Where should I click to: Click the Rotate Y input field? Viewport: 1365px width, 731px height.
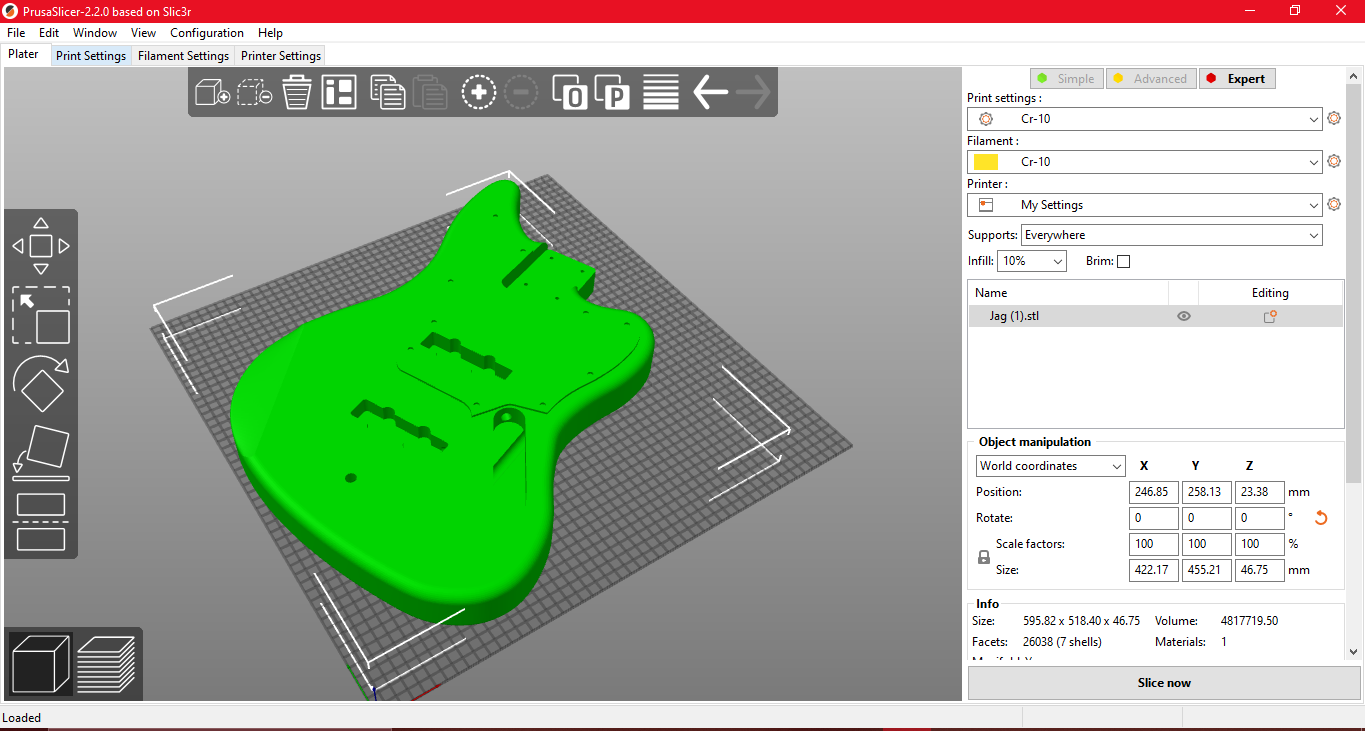coord(1207,518)
